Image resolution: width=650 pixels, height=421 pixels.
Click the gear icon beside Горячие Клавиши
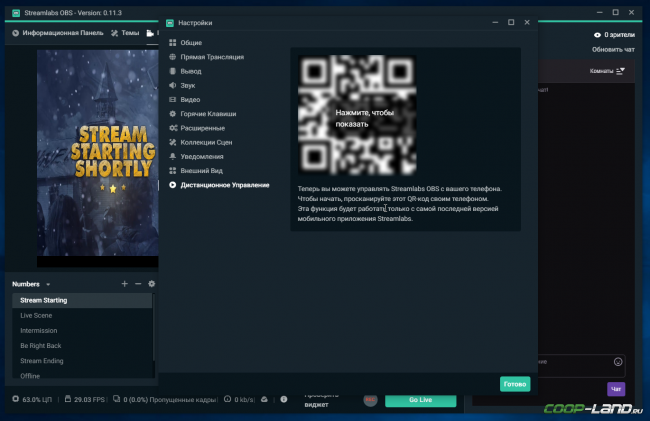172,114
